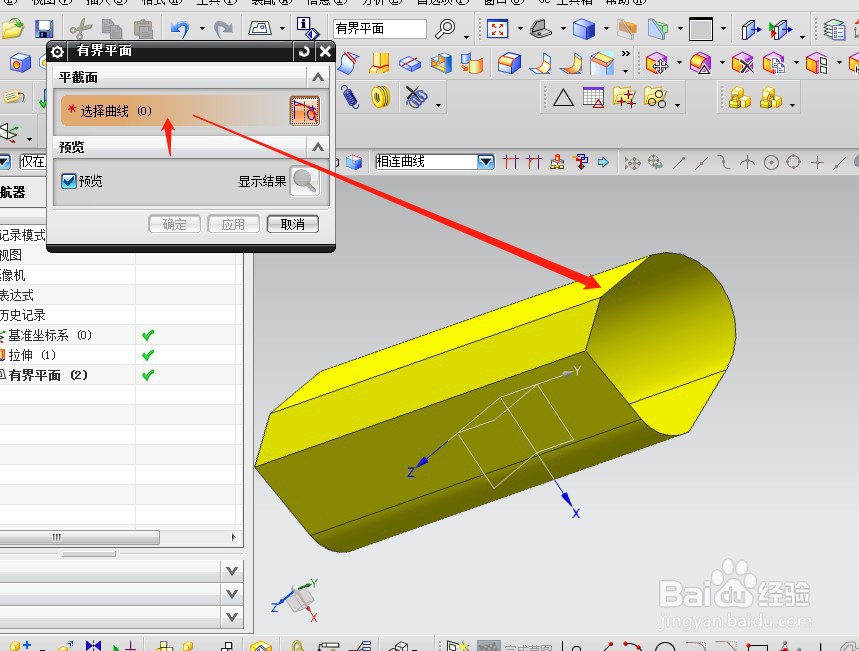859x651 pixels.
Task: Click the follow fillet red lines icon
Action: pyautogui.click(x=534, y=162)
